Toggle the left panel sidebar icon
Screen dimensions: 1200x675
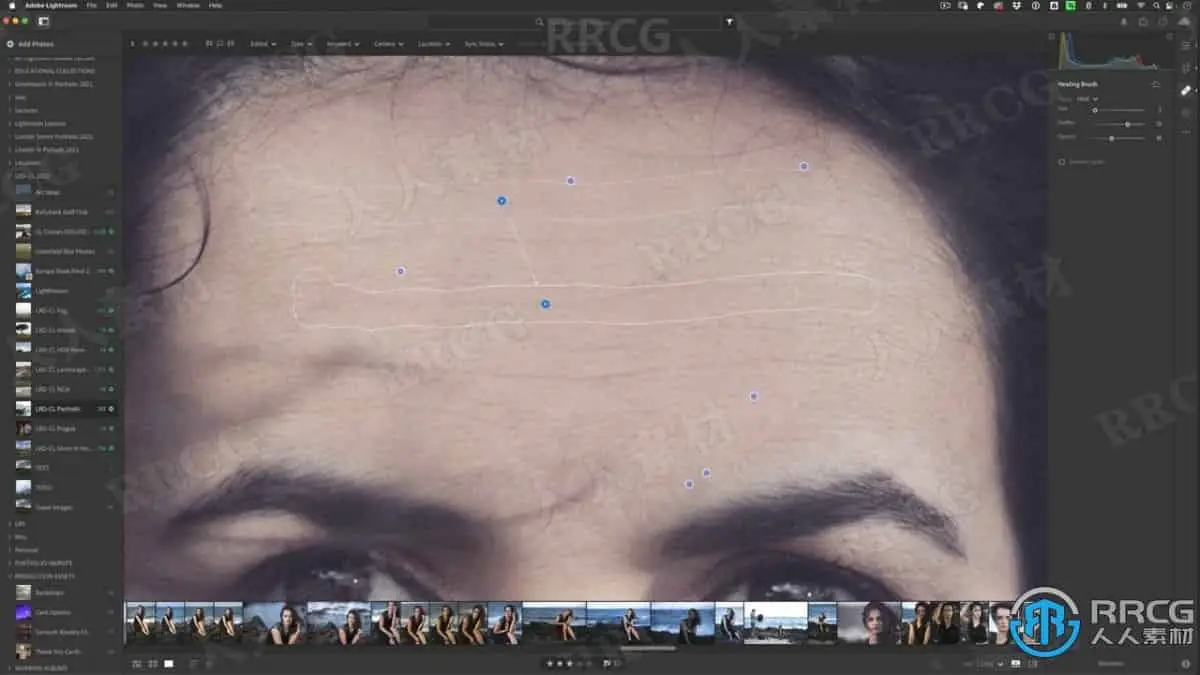point(43,21)
